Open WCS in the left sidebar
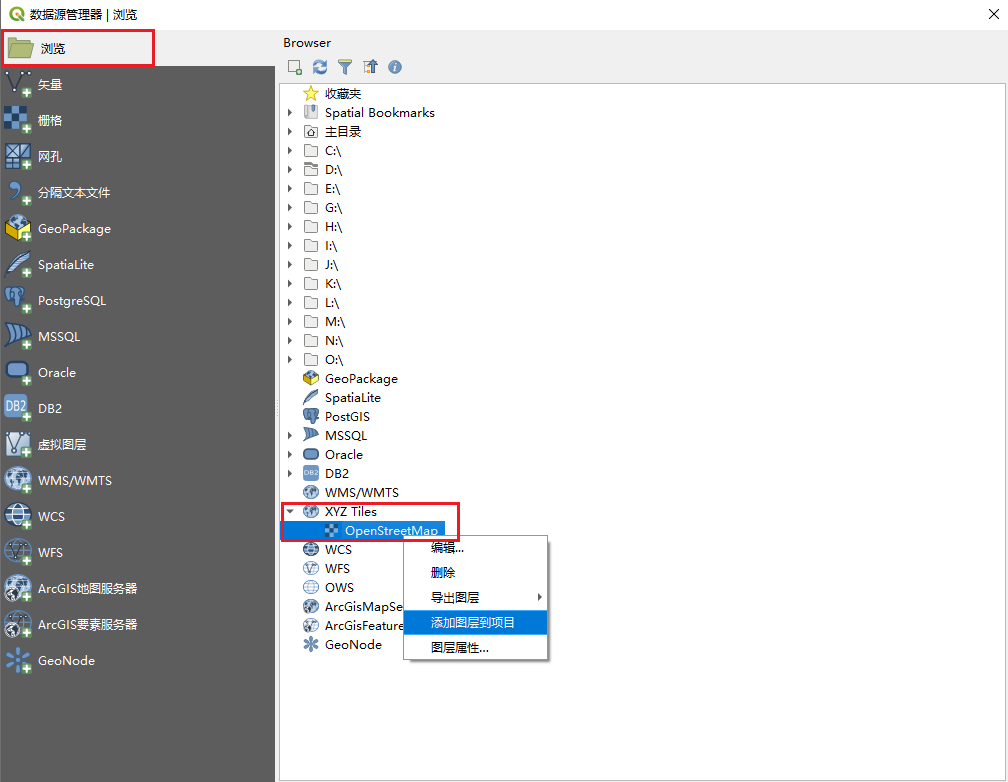Viewport: 1008px width, 782px height. click(x=138, y=516)
